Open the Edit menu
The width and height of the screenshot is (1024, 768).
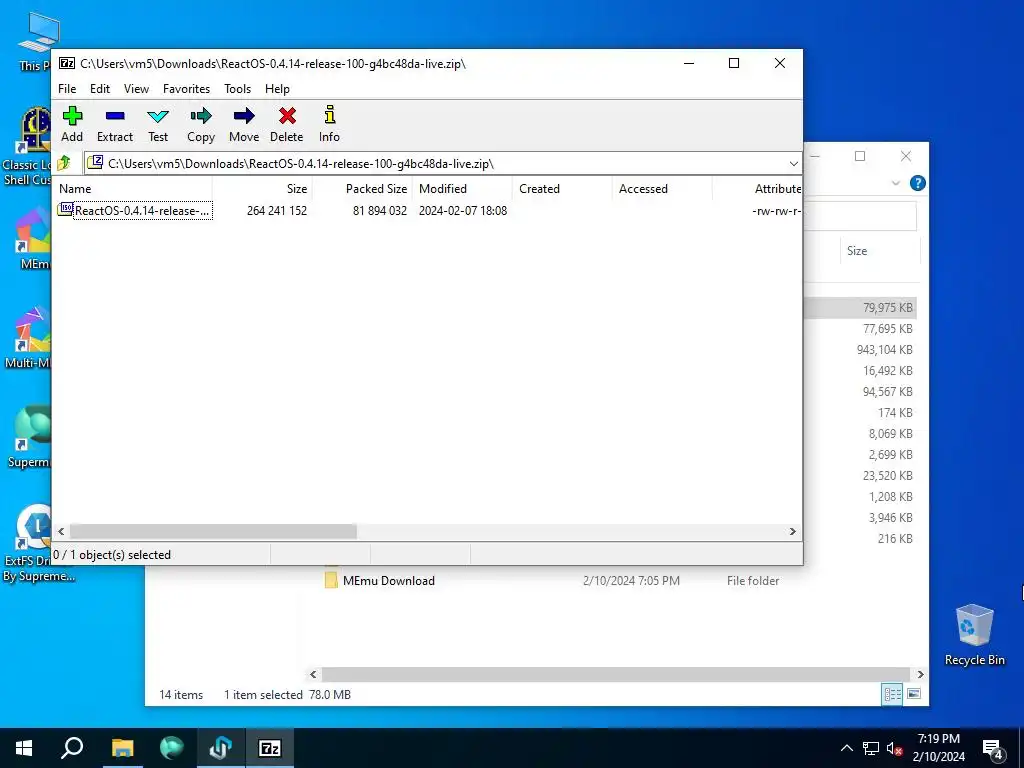[x=100, y=89]
